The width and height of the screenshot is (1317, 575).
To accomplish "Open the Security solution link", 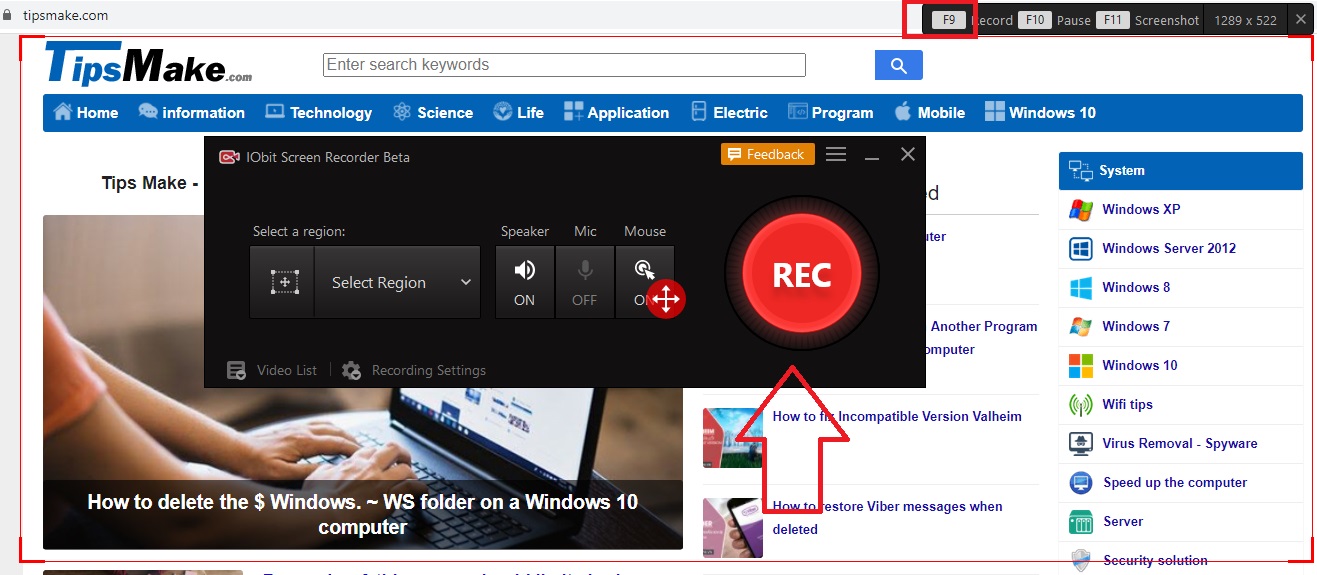I will 1155,560.
